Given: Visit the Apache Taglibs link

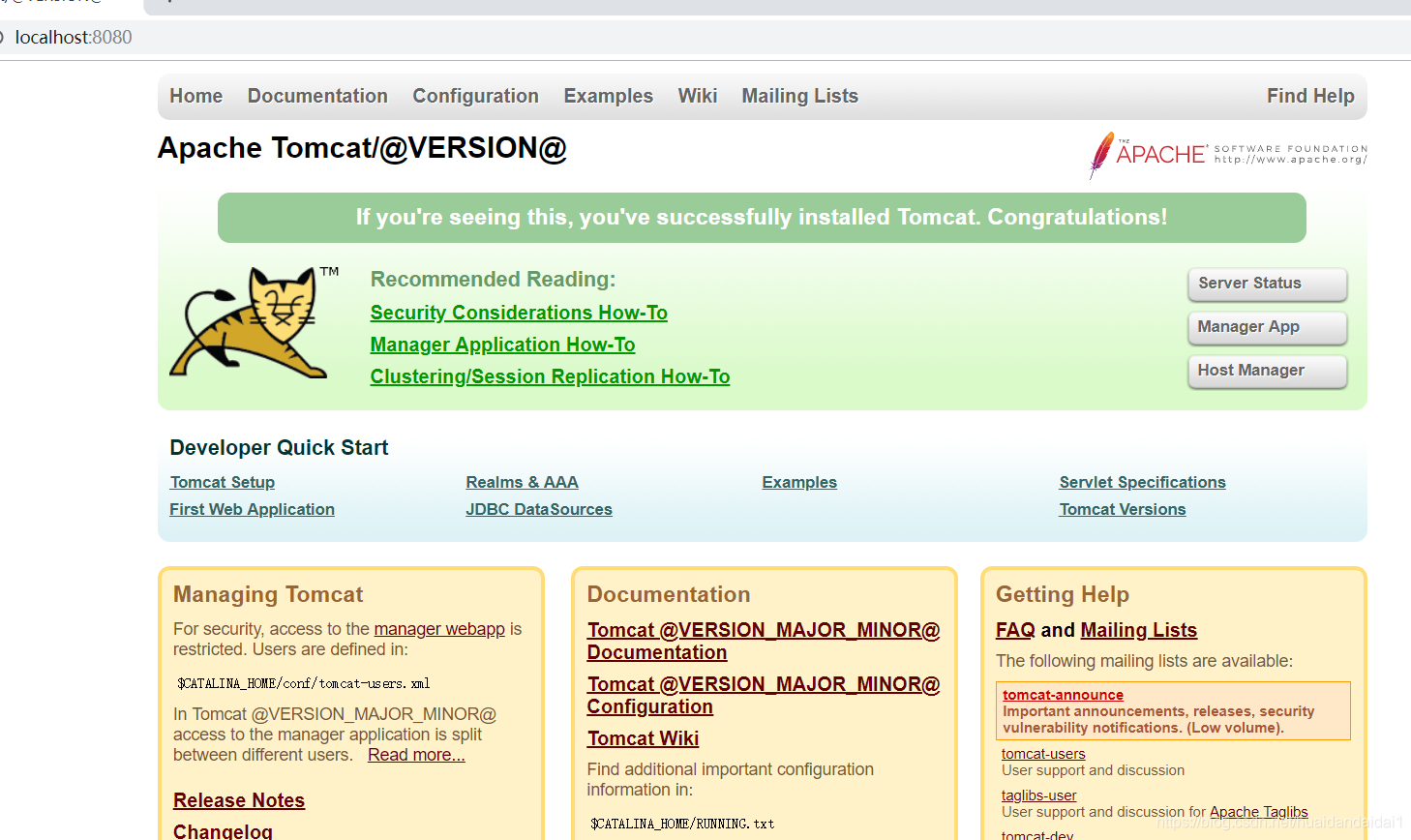Looking at the screenshot, I should point(1258,812).
